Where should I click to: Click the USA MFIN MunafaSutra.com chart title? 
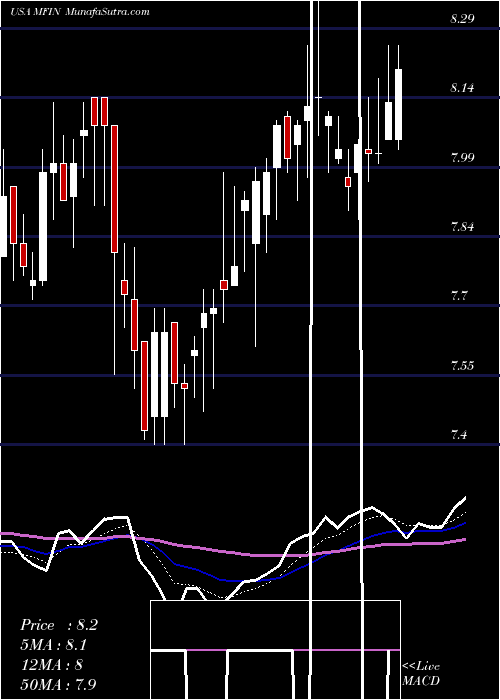(80, 12)
